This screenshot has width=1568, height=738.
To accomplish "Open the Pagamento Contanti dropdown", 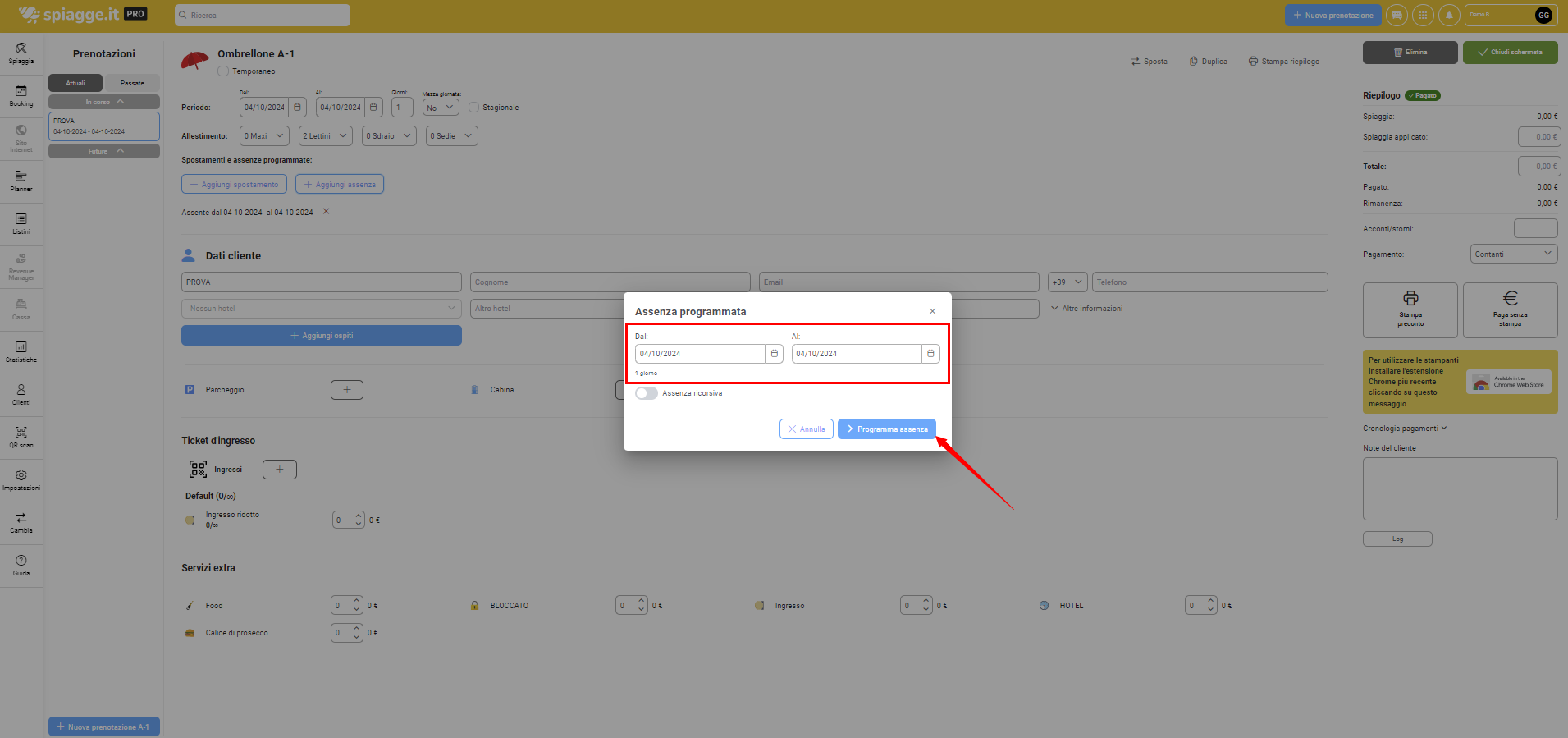I will pyautogui.click(x=1513, y=254).
